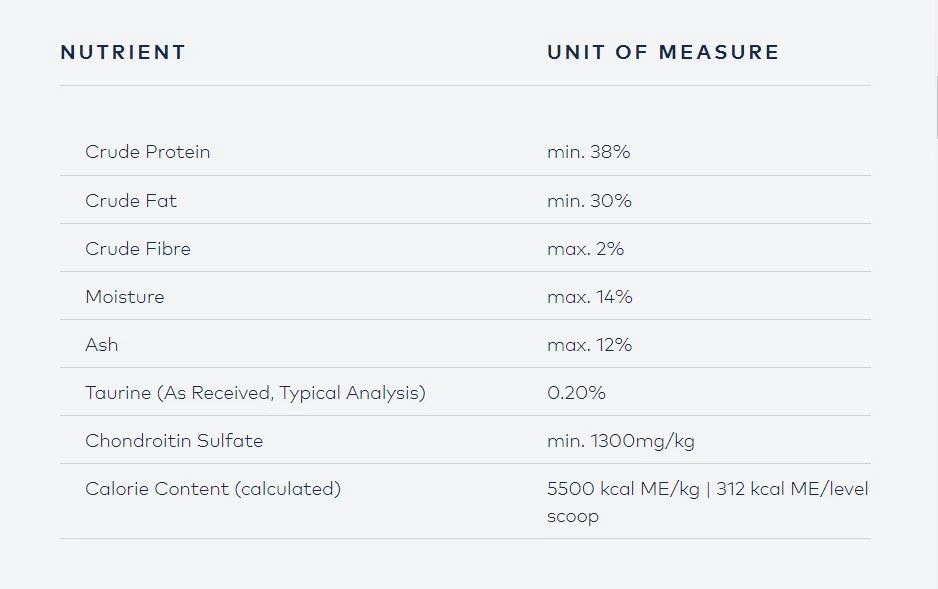The image size is (938, 589).
Task: Select the Crude Fibre row label
Action: point(138,248)
